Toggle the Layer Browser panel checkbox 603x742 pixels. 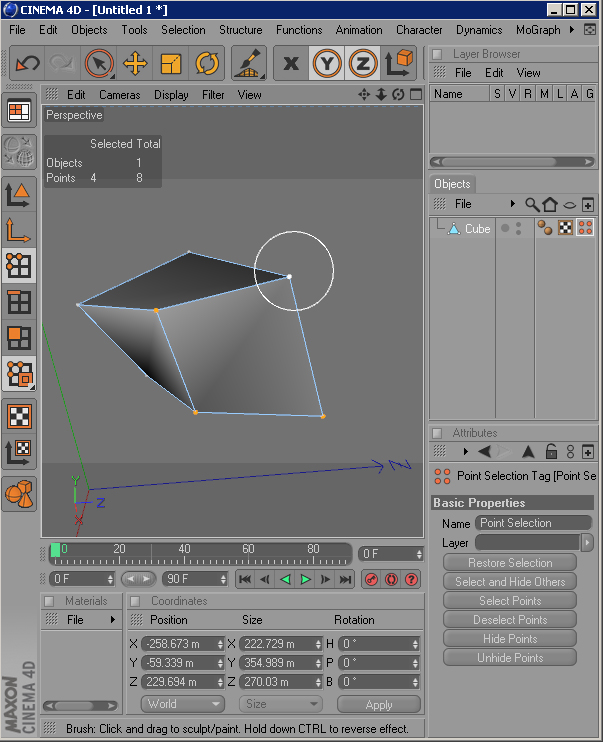tap(437, 54)
